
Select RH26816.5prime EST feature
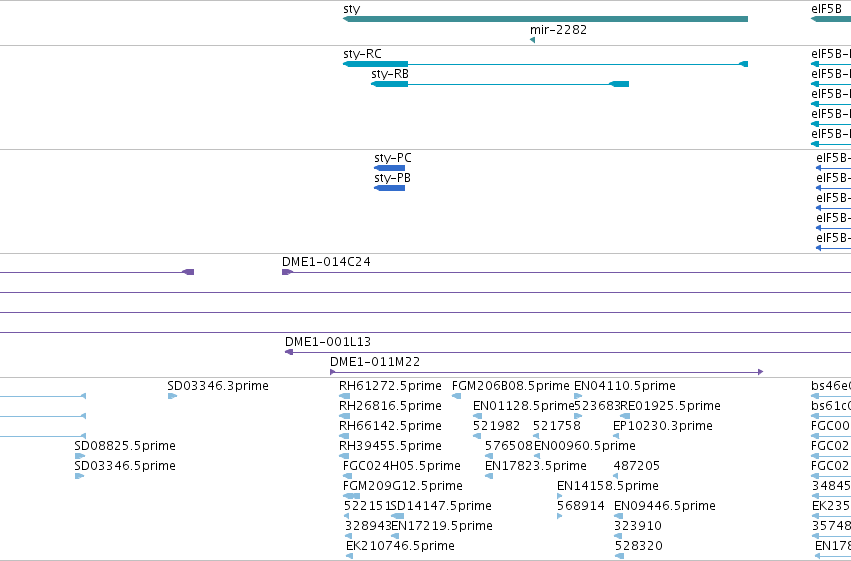(345, 416)
